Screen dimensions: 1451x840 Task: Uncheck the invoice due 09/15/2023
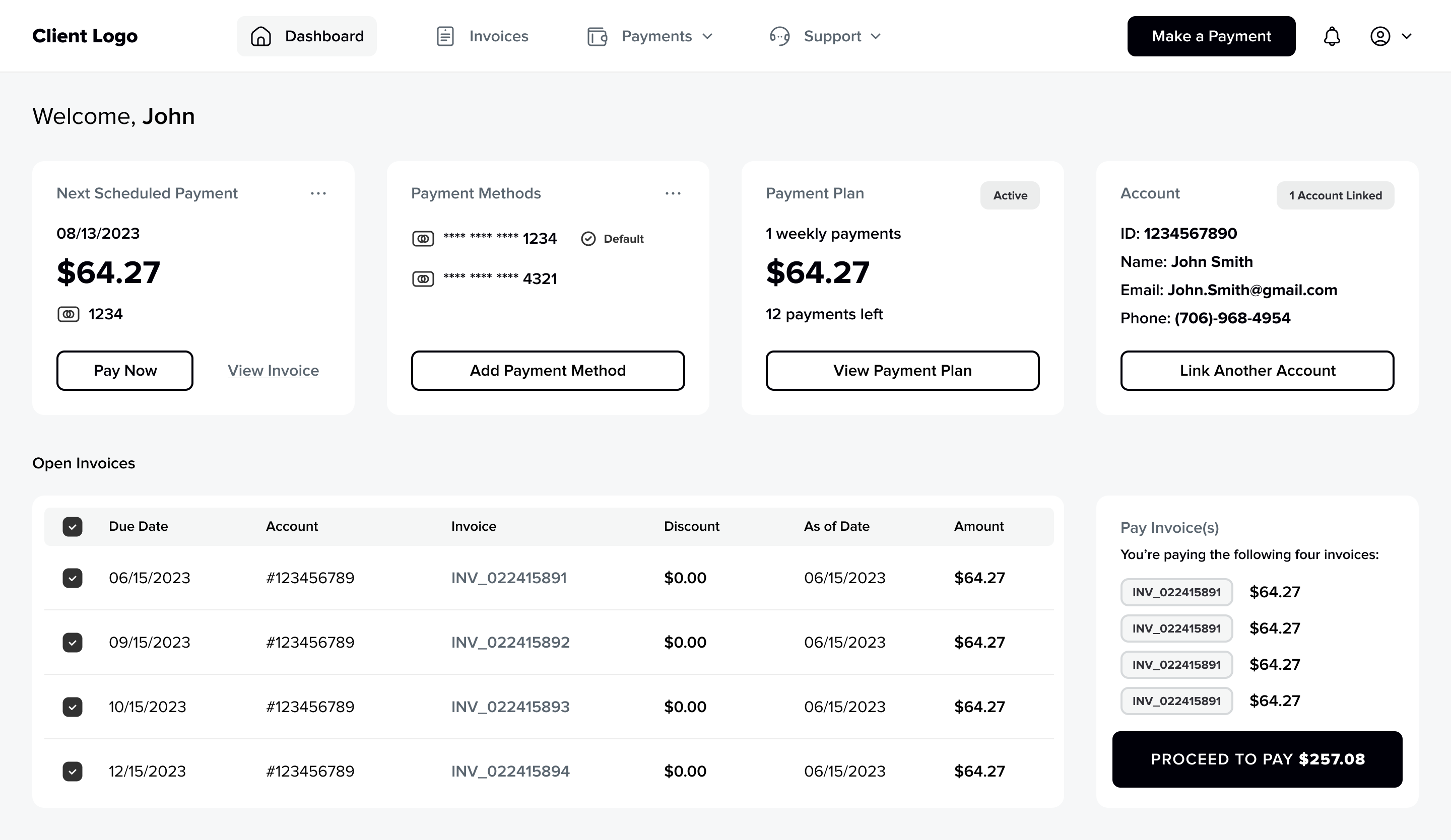(x=73, y=642)
